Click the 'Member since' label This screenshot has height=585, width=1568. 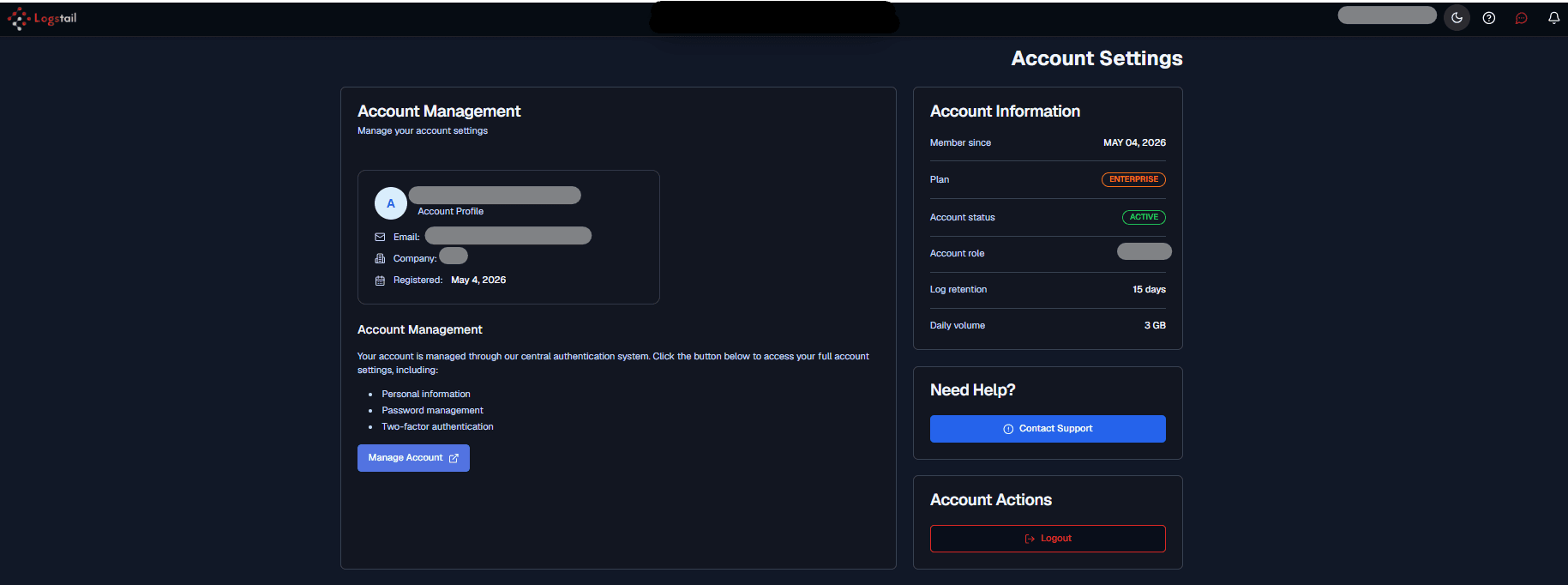click(x=960, y=143)
